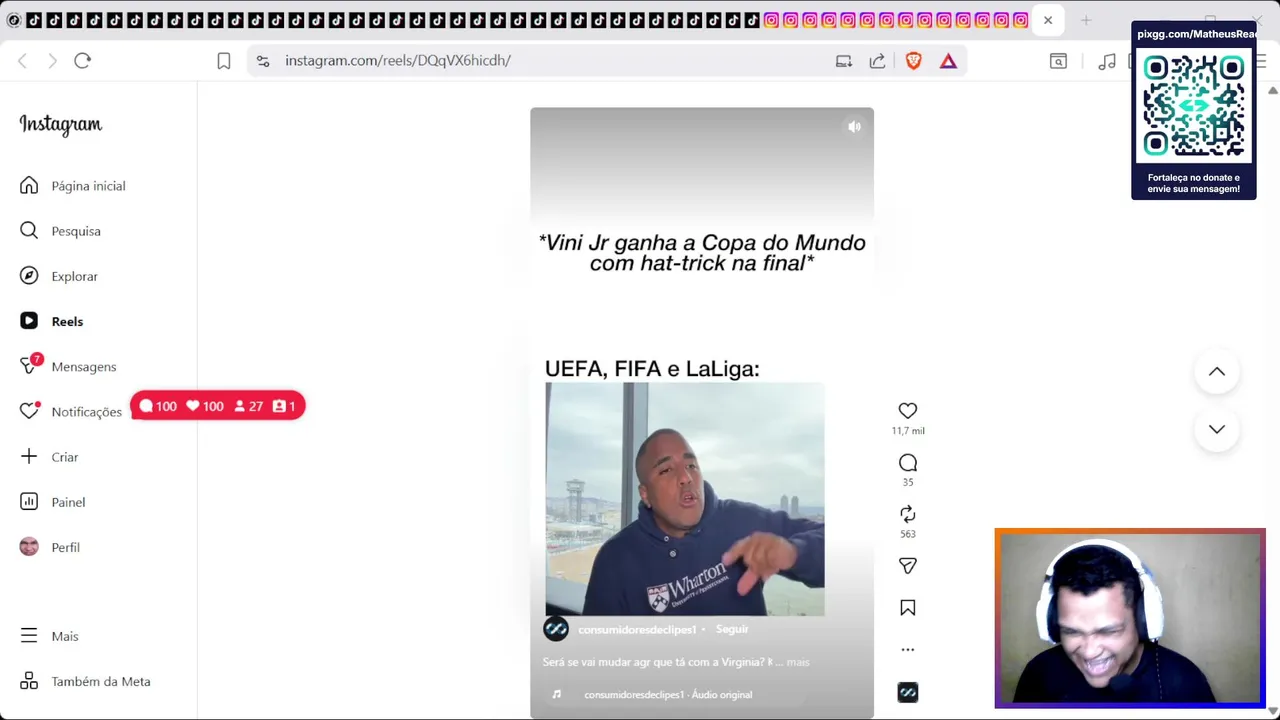1280x720 pixels.
Task: Click the 563 reposts count
Action: pyautogui.click(x=908, y=534)
